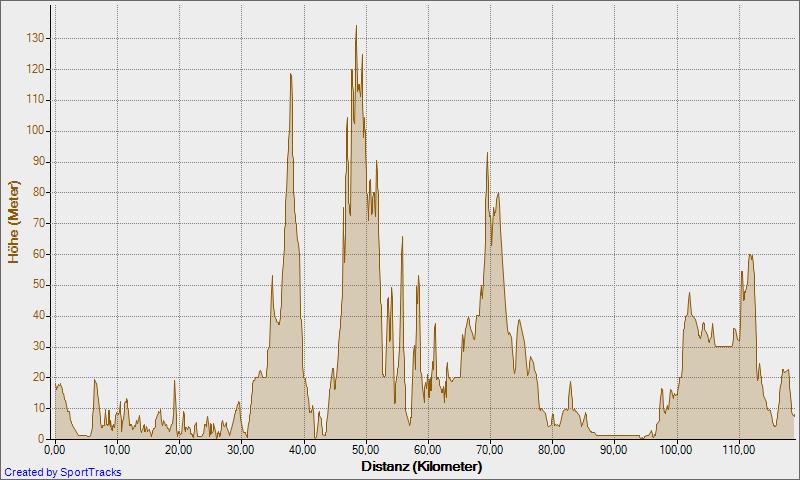Click the 80,00 distance axis label
Viewport: 800px width, 480px height.
pyautogui.click(x=552, y=450)
